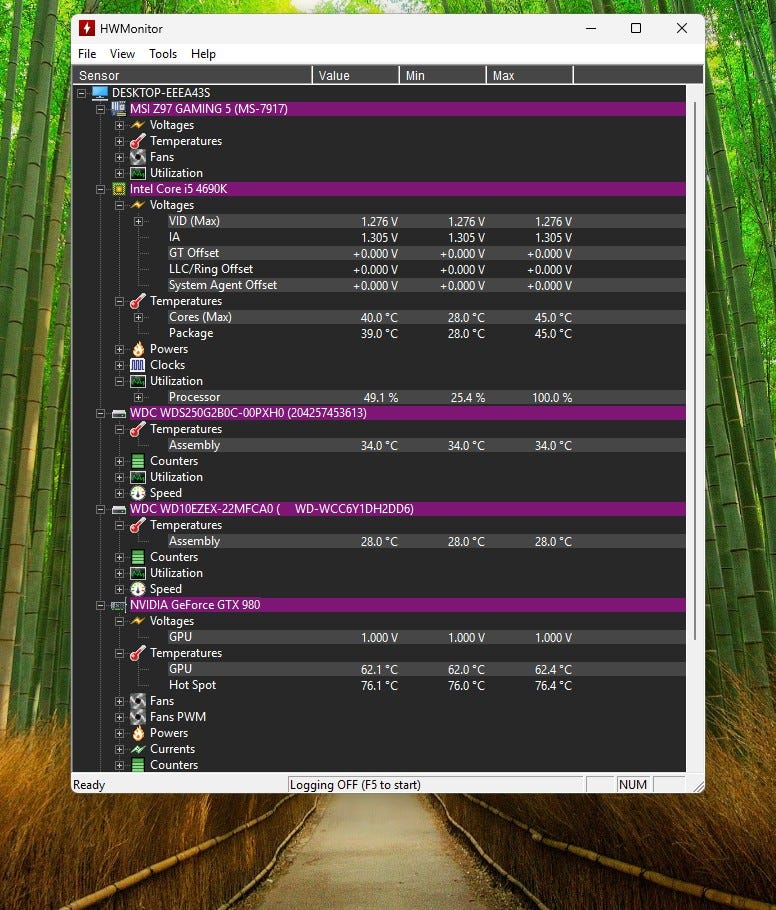This screenshot has height=910, width=776.
Task: Click the Min column header
Action: pyautogui.click(x=442, y=75)
